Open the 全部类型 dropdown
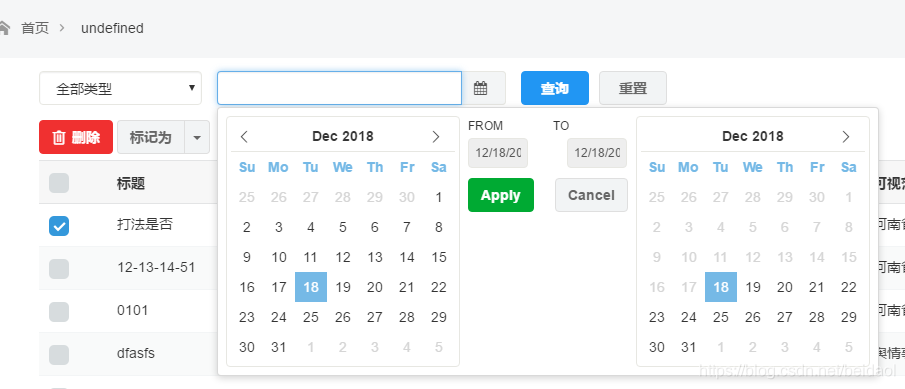This screenshot has height=389, width=905. click(x=121, y=88)
